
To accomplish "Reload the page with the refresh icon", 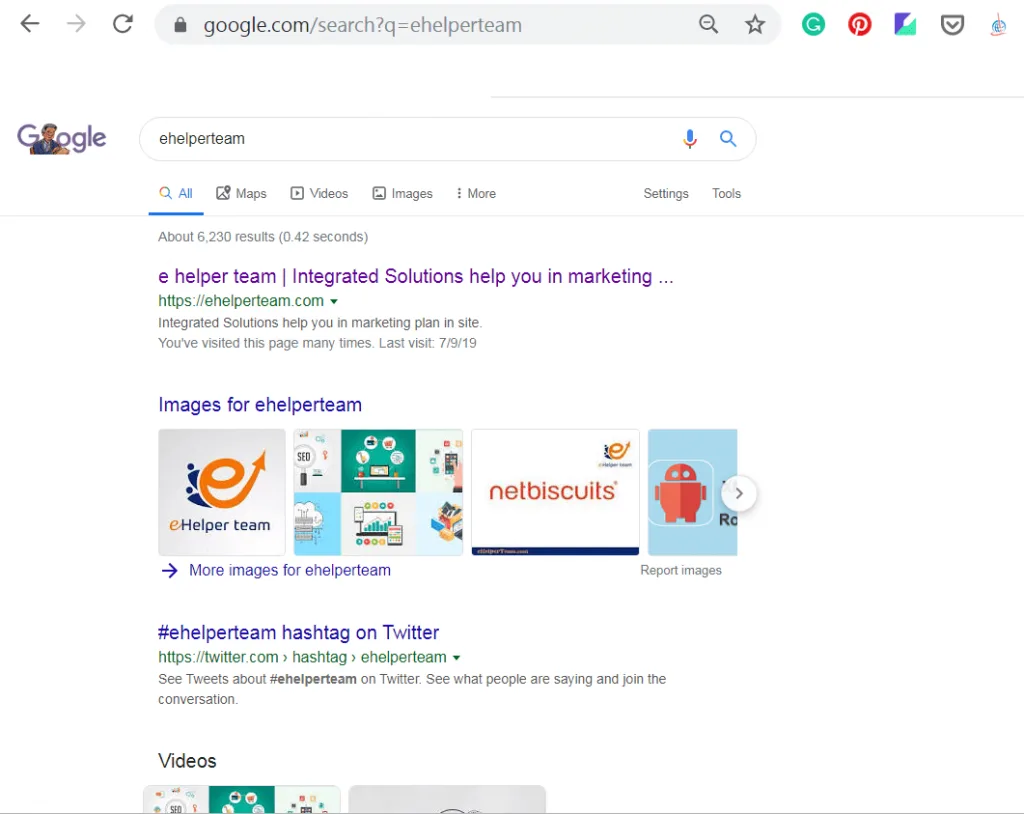I will [x=123, y=24].
